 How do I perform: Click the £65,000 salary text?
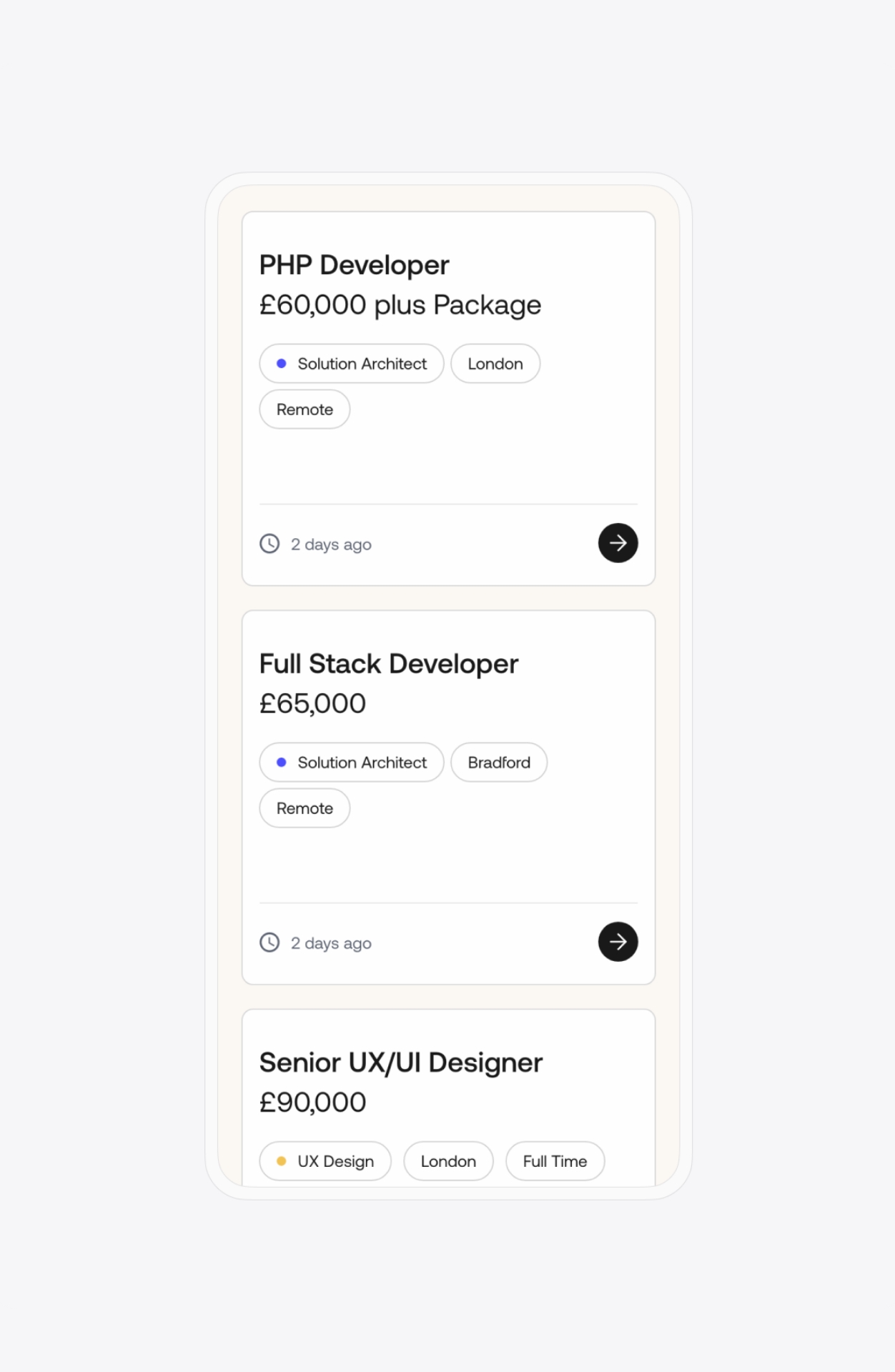coord(312,702)
